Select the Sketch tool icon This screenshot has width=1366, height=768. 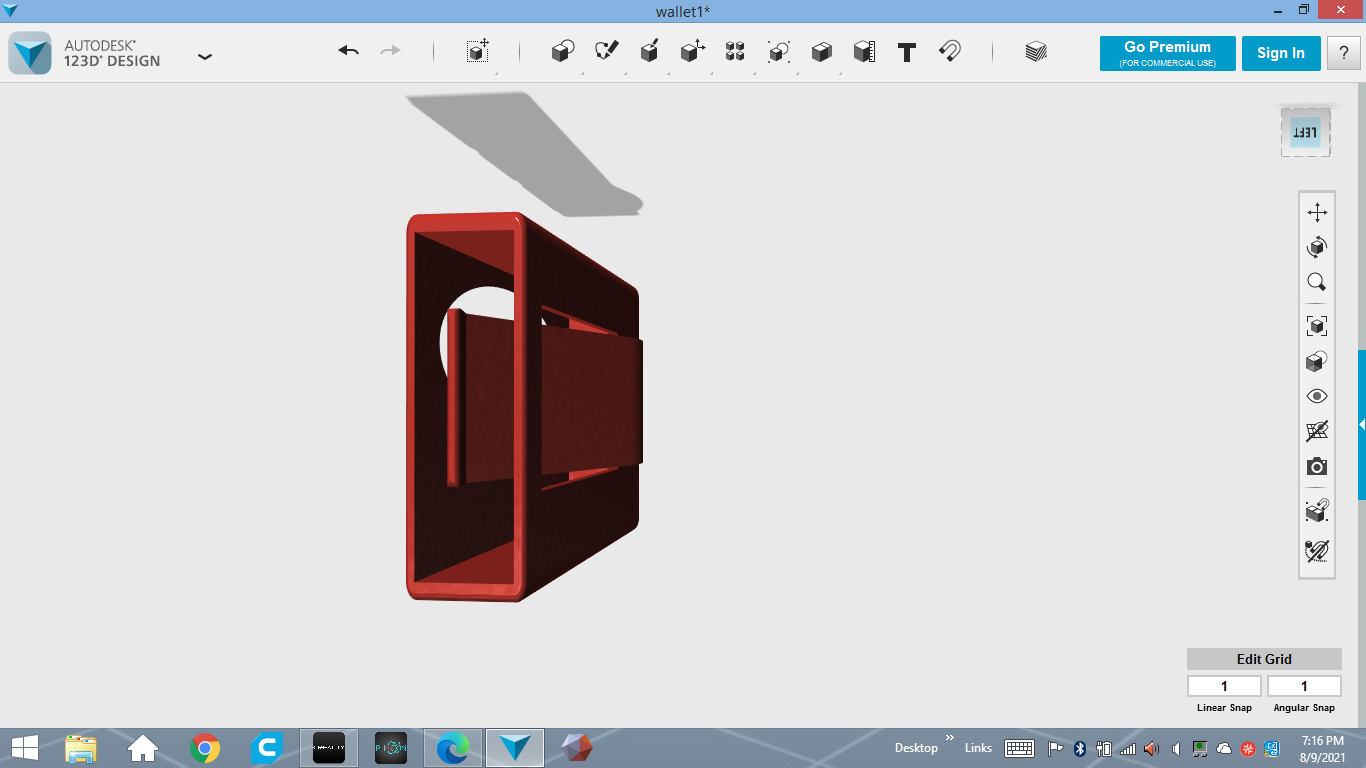click(x=606, y=52)
